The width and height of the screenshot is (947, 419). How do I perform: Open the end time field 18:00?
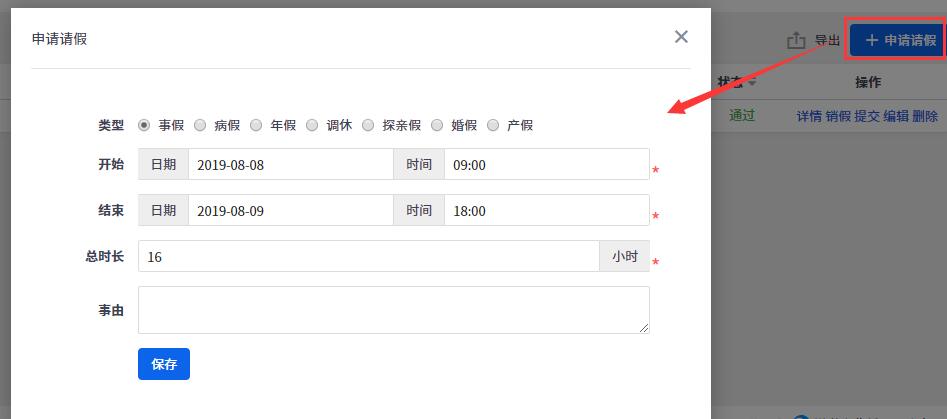547,211
